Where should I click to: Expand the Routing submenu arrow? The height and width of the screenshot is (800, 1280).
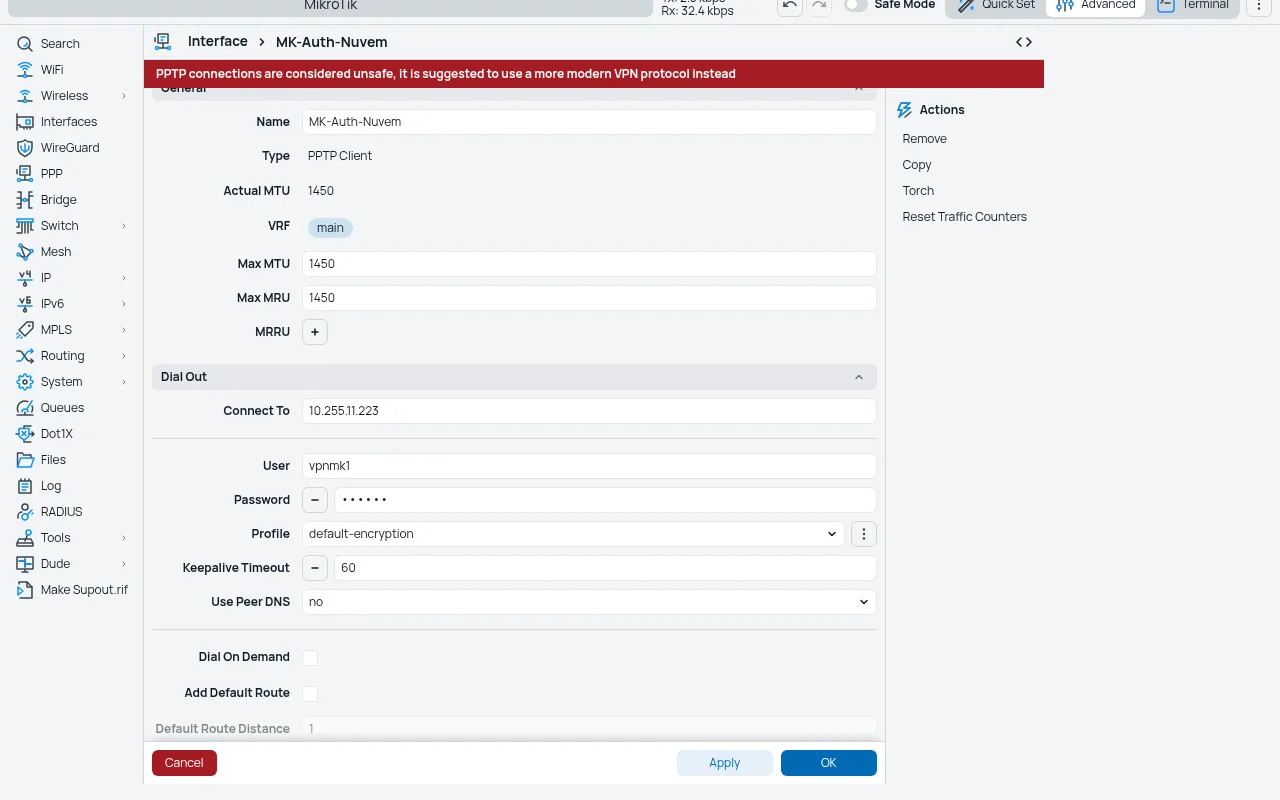[x=124, y=356]
